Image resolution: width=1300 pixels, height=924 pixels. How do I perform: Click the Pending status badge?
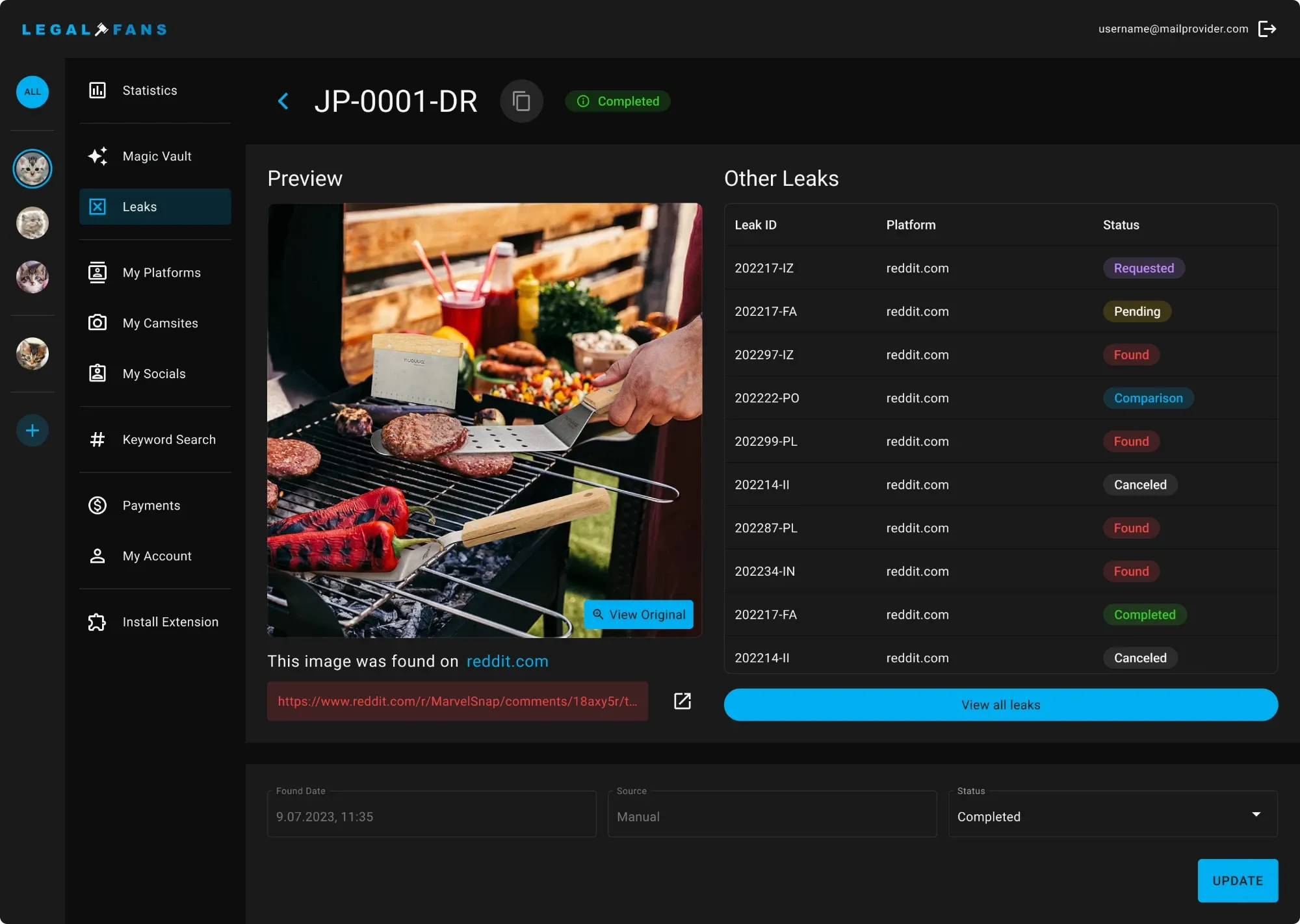click(x=1137, y=311)
